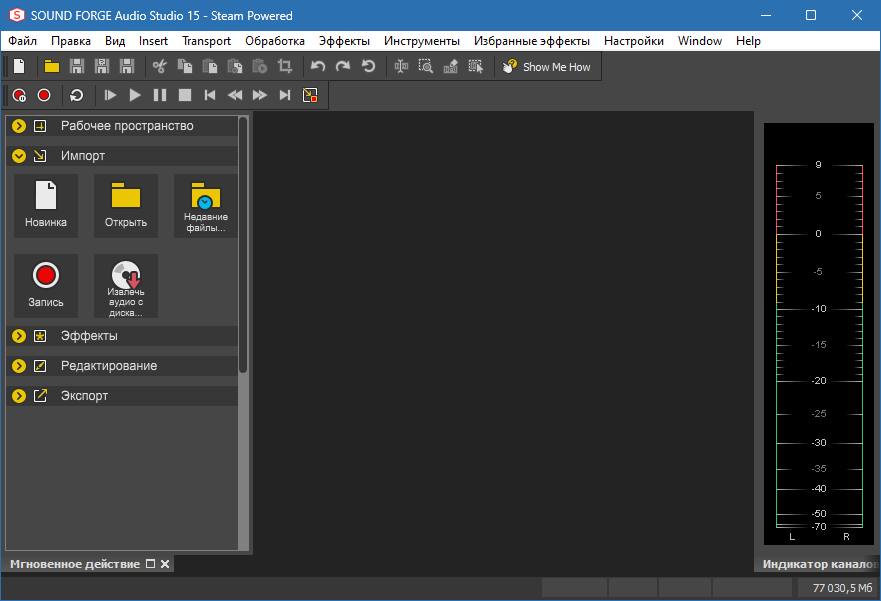
Task: Click the Импорт section arrow icon
Action: pos(40,156)
